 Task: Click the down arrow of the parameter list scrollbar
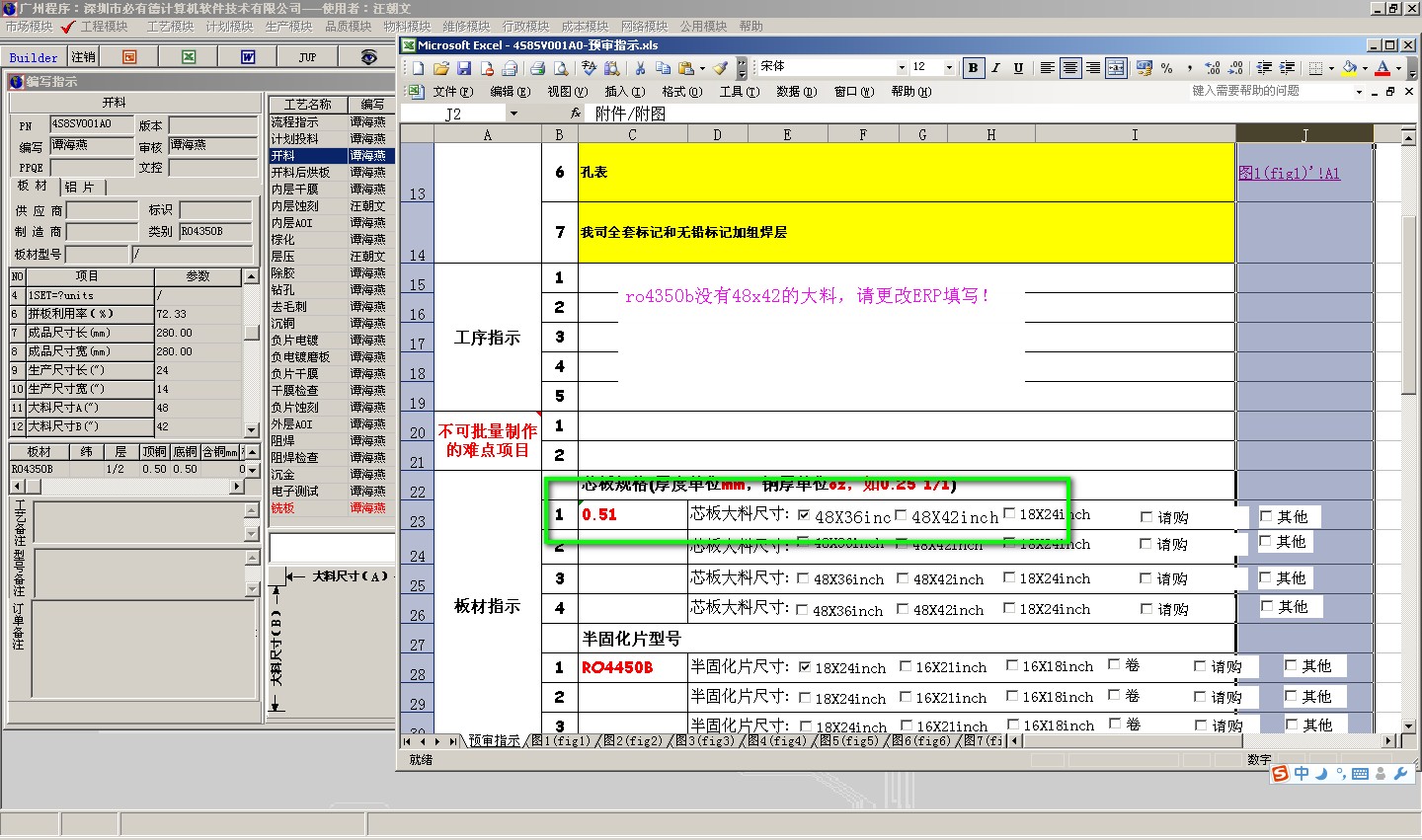[x=251, y=429]
